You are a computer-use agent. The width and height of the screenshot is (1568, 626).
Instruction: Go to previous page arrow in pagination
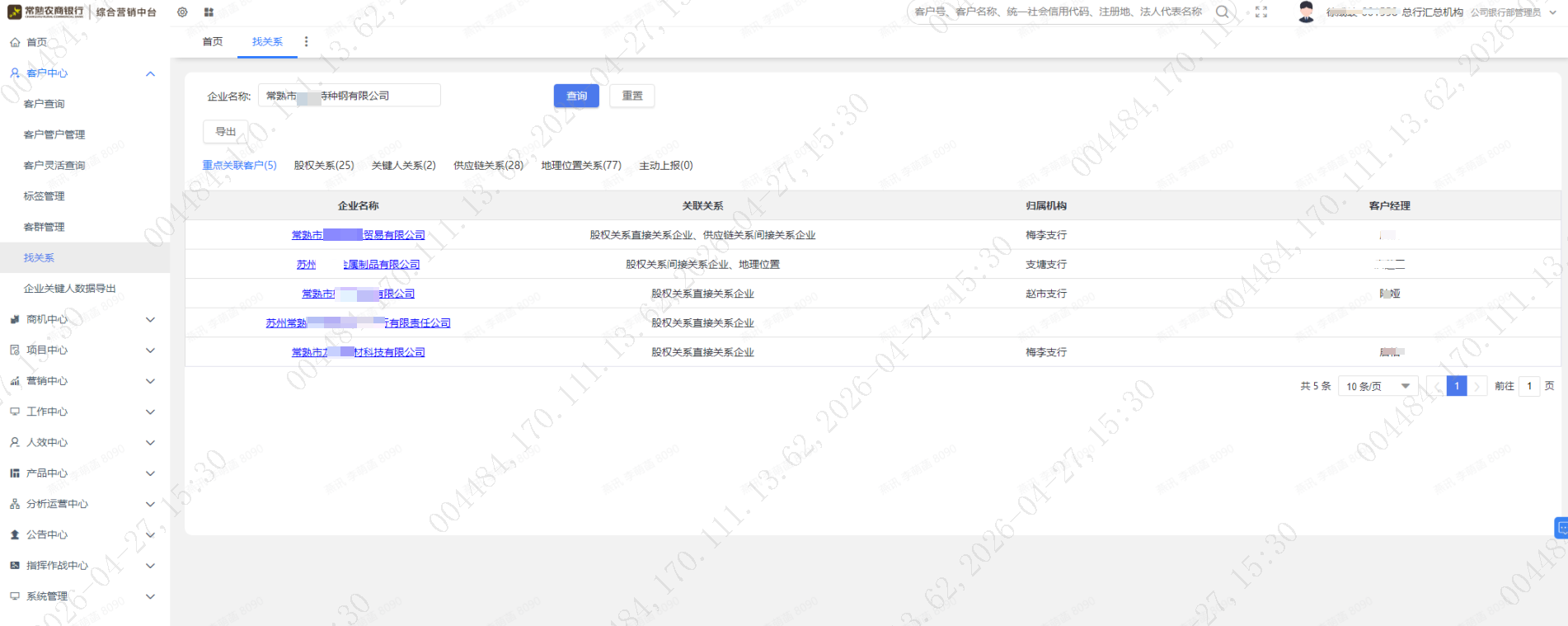click(1436, 386)
